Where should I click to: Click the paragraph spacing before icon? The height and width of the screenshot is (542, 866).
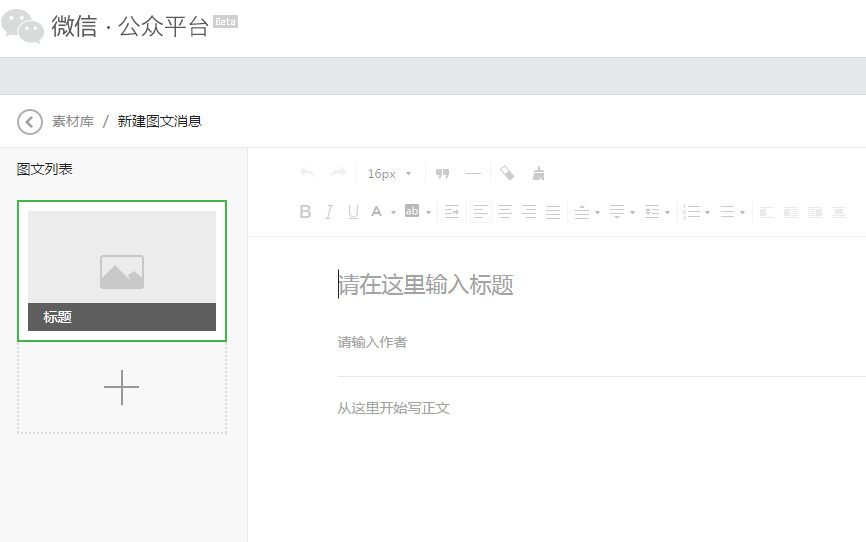tap(582, 212)
